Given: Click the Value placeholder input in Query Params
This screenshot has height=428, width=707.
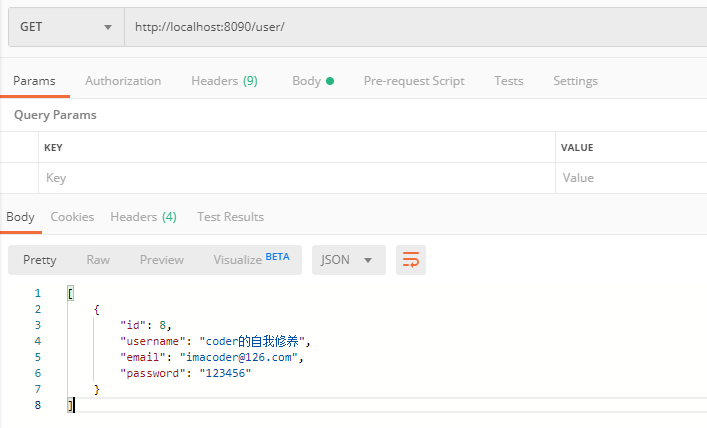Looking at the screenshot, I should [631, 178].
